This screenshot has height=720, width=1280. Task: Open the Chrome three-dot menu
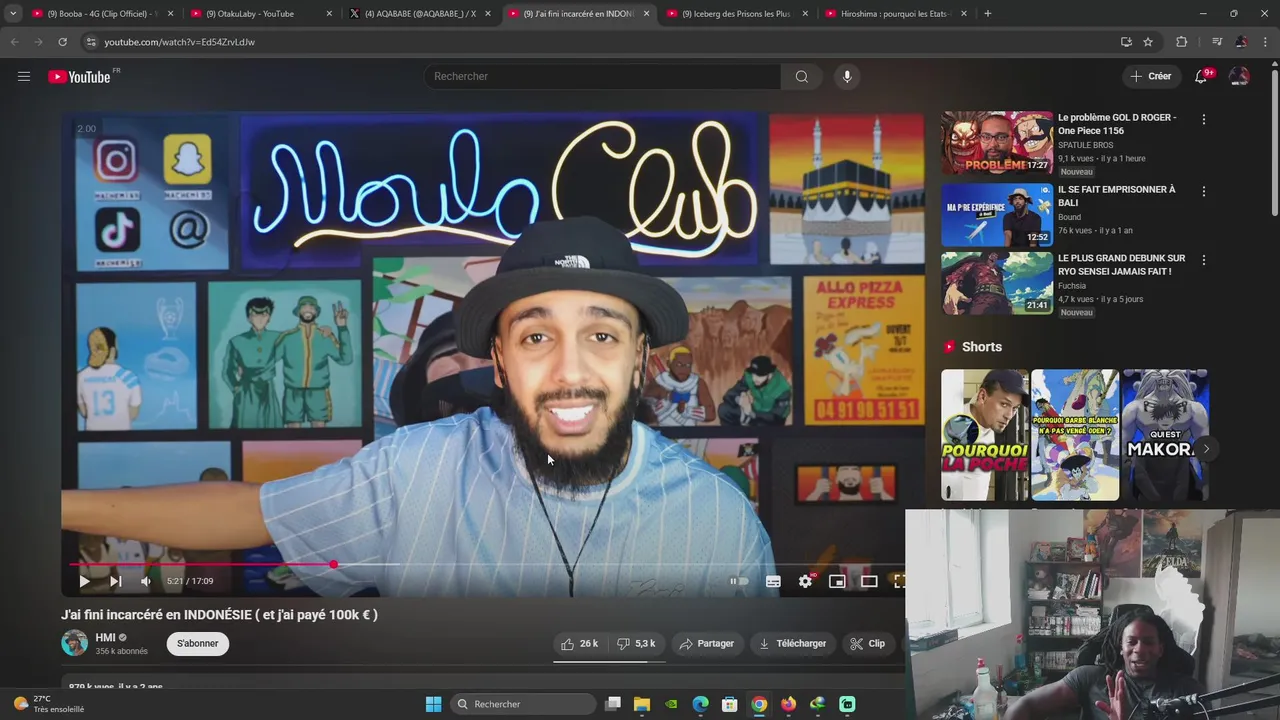[1266, 42]
